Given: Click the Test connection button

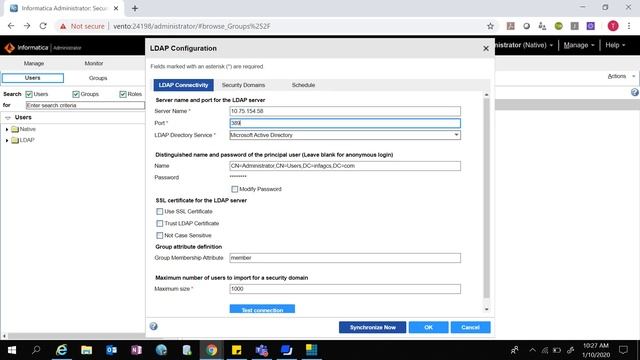Looking at the screenshot, I should click(x=262, y=309).
